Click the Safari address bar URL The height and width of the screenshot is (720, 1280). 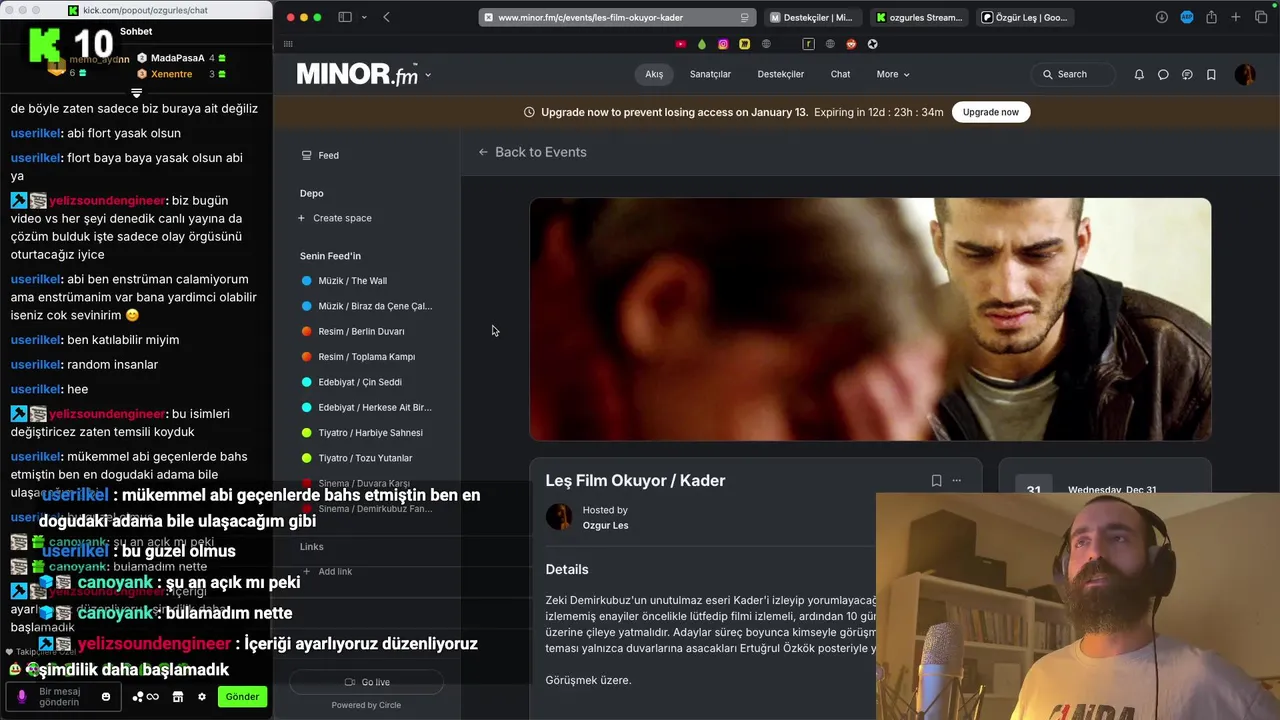[x=615, y=17]
